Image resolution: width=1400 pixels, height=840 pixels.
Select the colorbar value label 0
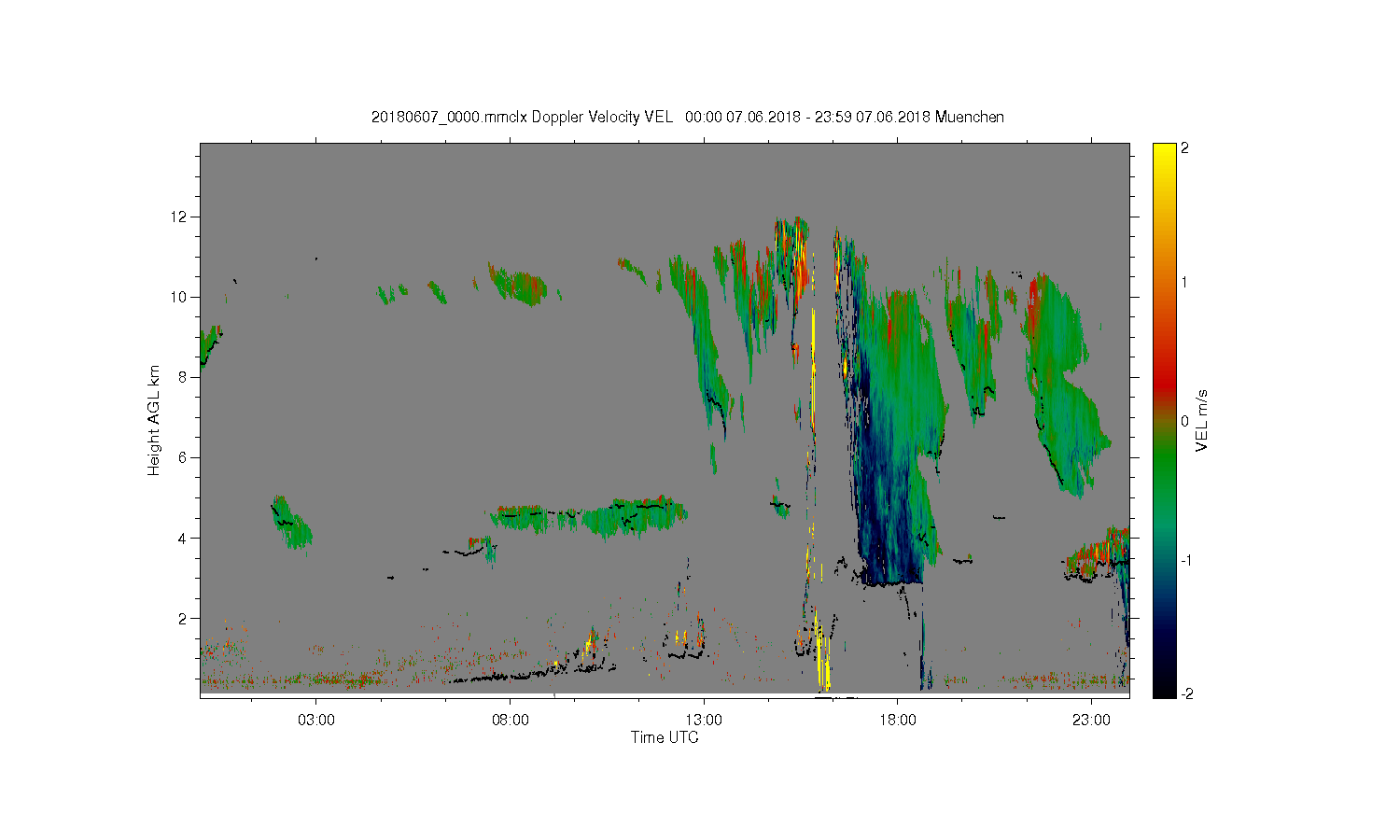(1185, 421)
